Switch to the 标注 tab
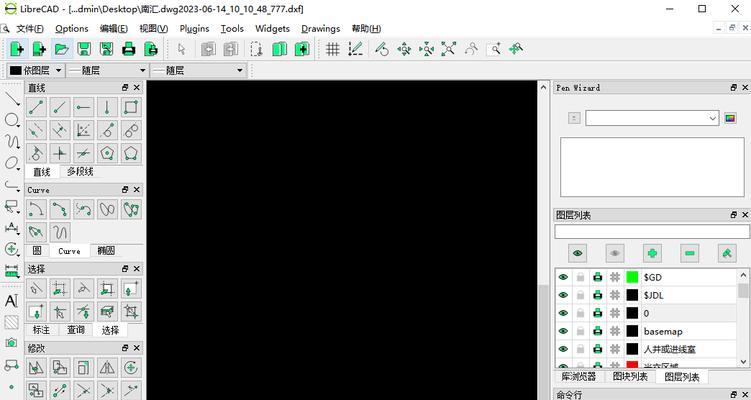The image size is (751, 400). (x=41, y=330)
